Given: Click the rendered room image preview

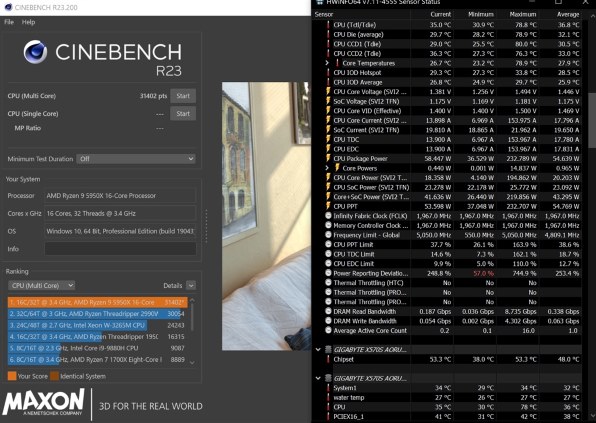Looking at the screenshot, I should pyautogui.click(x=266, y=216).
